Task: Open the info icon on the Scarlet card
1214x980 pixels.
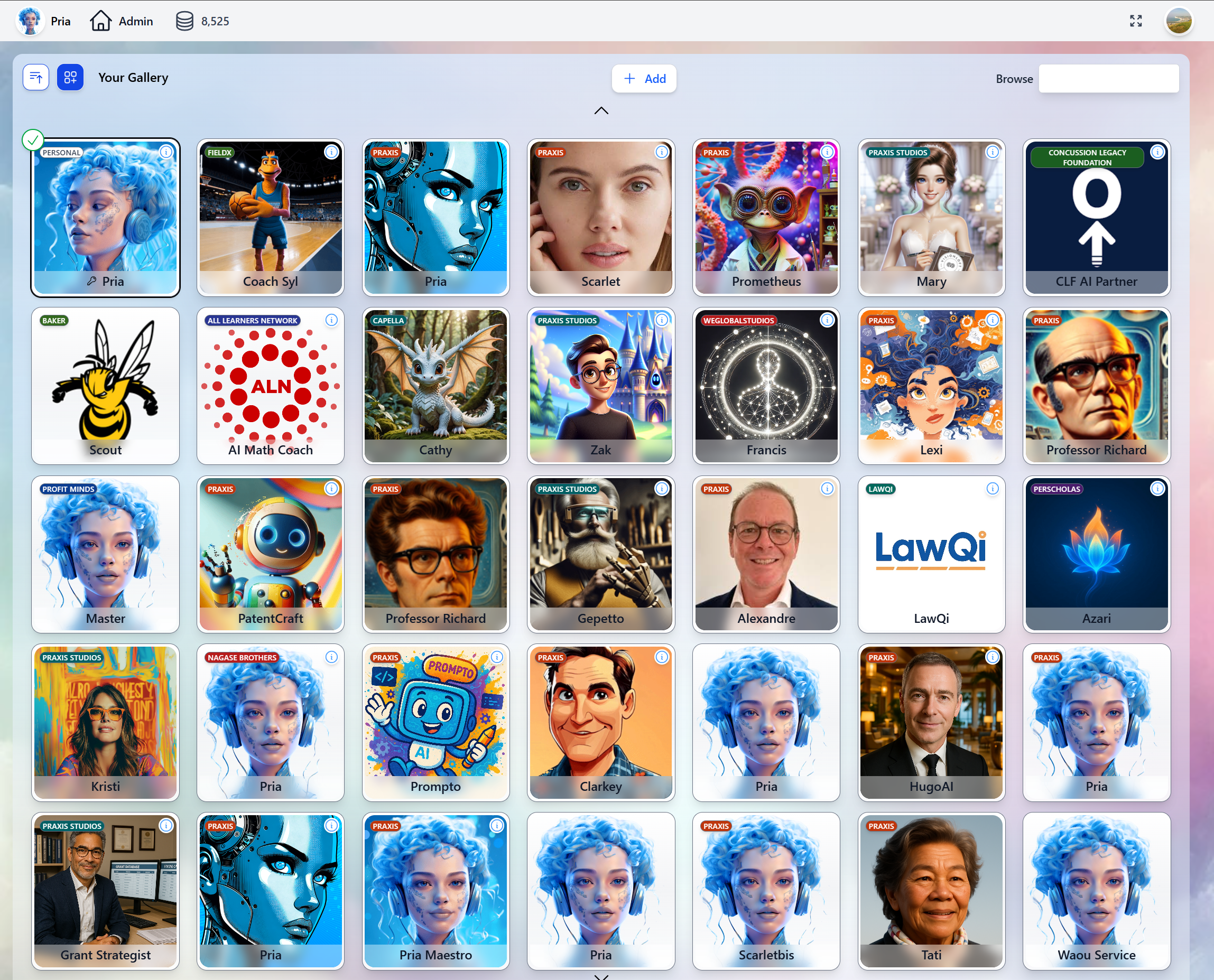Action: click(662, 152)
